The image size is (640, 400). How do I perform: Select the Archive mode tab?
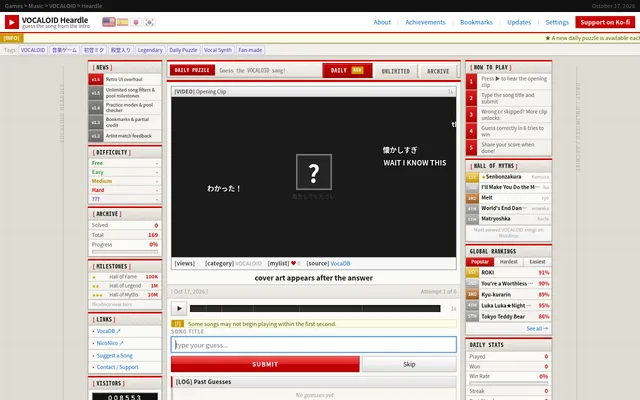click(x=438, y=71)
